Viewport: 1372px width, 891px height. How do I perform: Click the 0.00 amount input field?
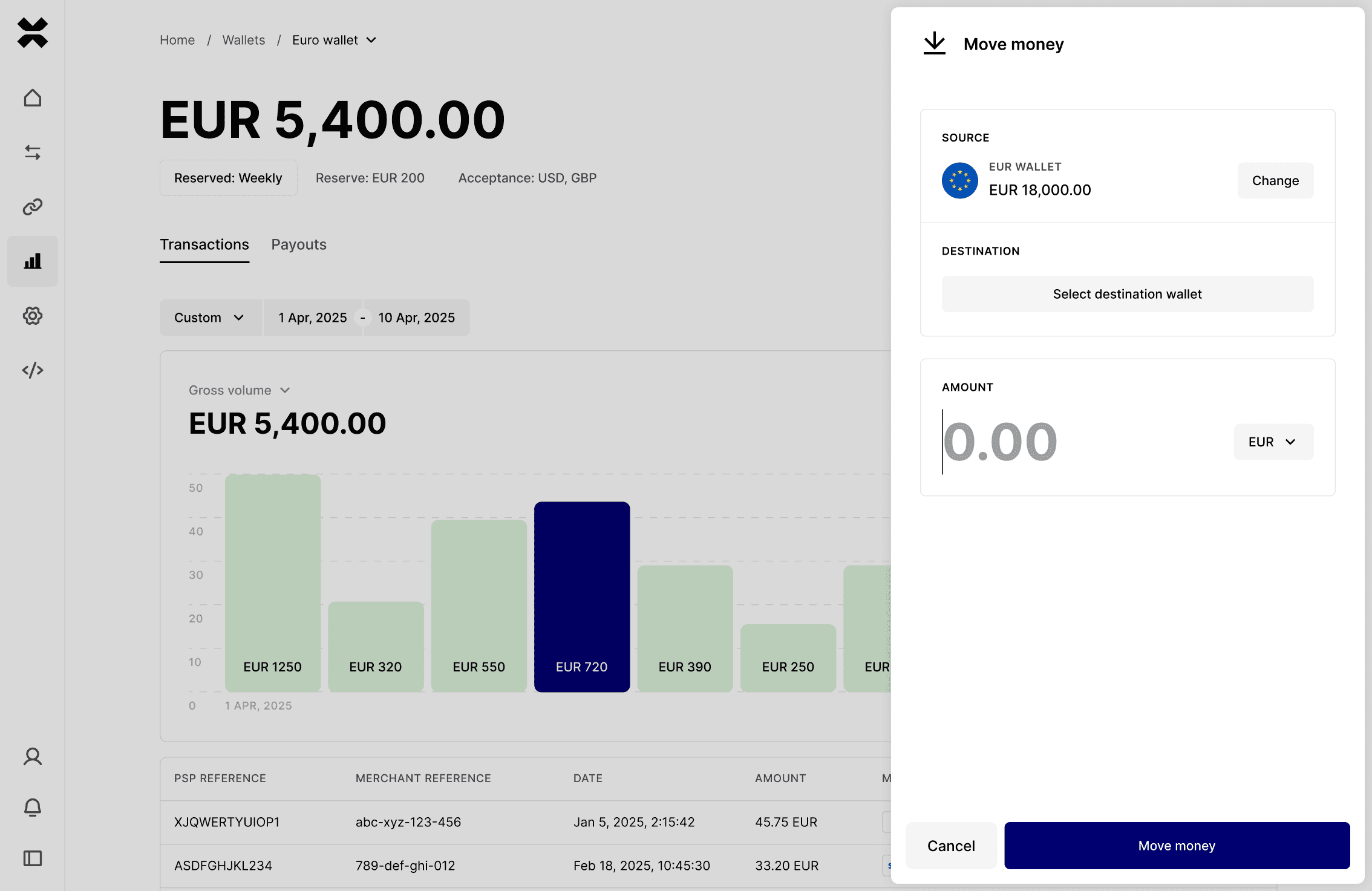(1028, 442)
